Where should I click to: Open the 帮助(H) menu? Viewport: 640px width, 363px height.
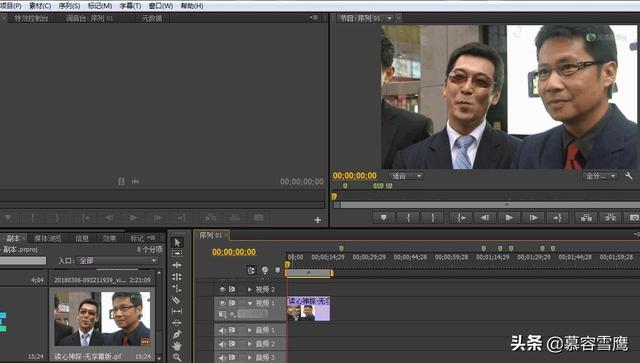192,6
